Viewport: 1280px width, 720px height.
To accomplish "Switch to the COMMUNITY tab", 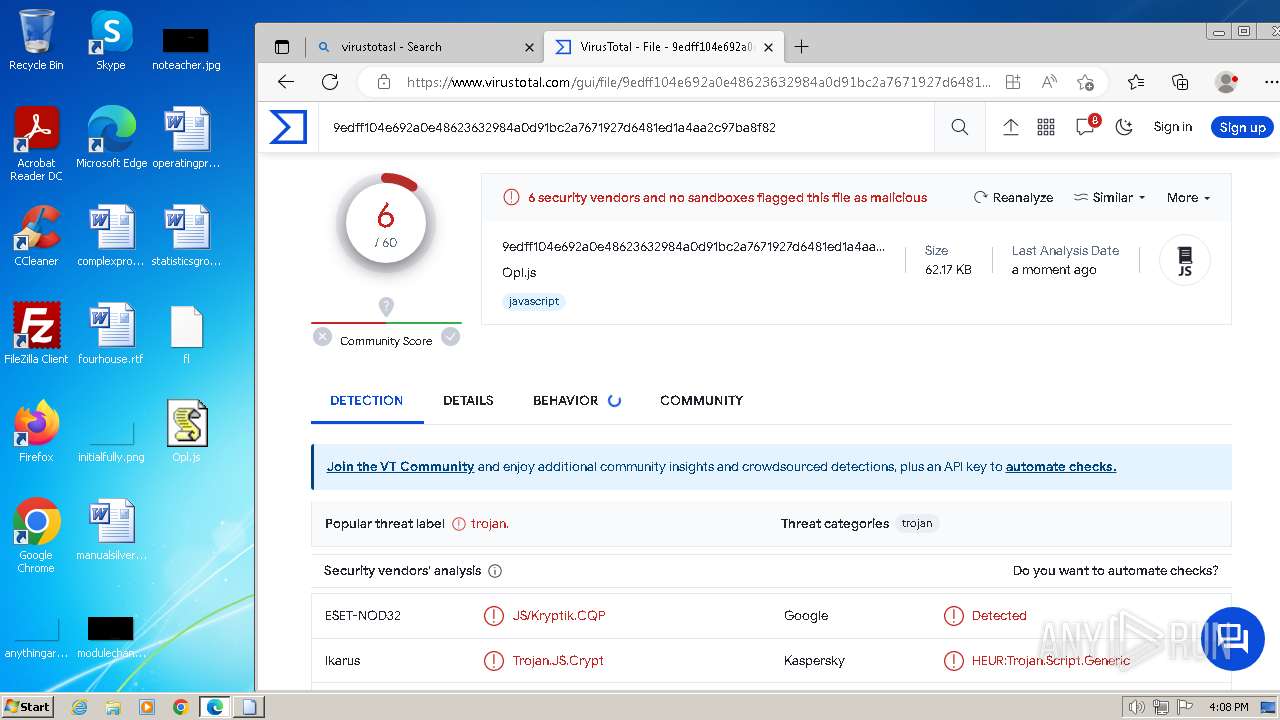I will [x=701, y=400].
